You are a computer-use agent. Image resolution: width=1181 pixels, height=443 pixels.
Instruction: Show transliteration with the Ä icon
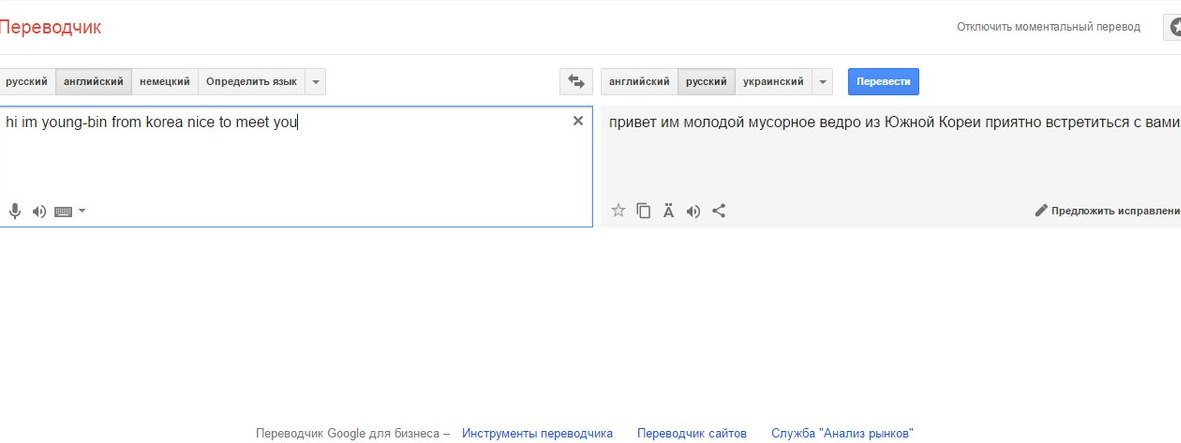[x=668, y=210]
